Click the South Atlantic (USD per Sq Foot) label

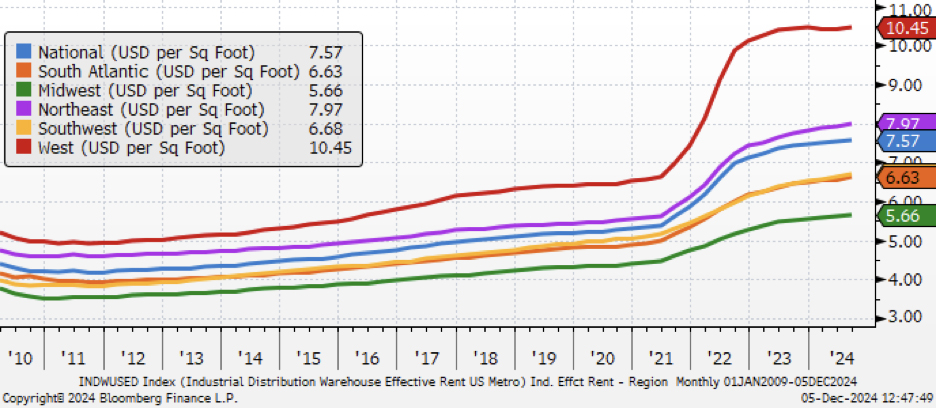(169, 72)
